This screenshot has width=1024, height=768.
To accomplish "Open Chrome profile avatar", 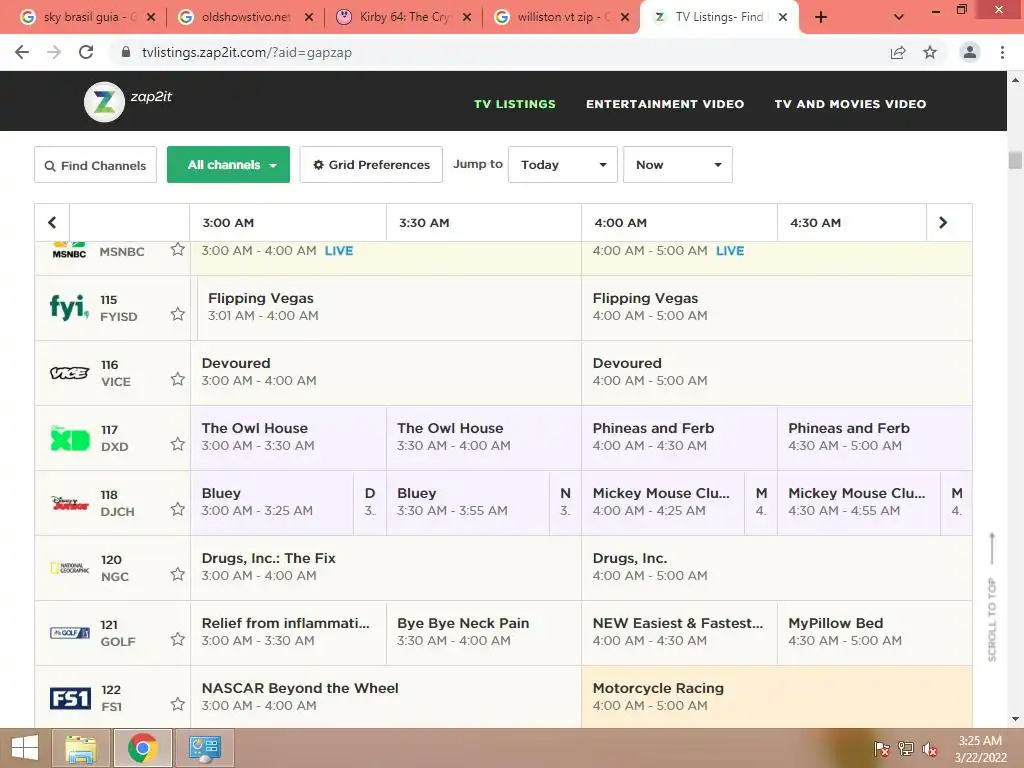I will [x=970, y=52].
